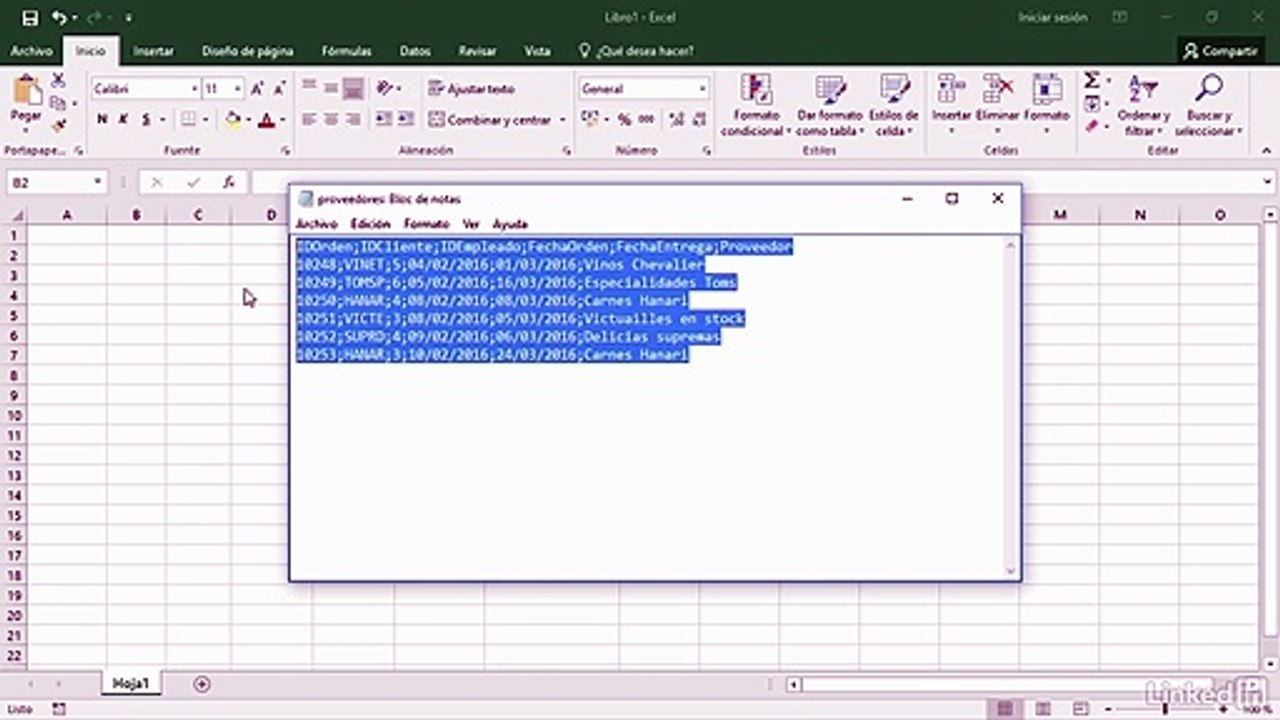The width and height of the screenshot is (1280, 720).
Task: Open Dar formato como tabla
Action: [x=829, y=105]
